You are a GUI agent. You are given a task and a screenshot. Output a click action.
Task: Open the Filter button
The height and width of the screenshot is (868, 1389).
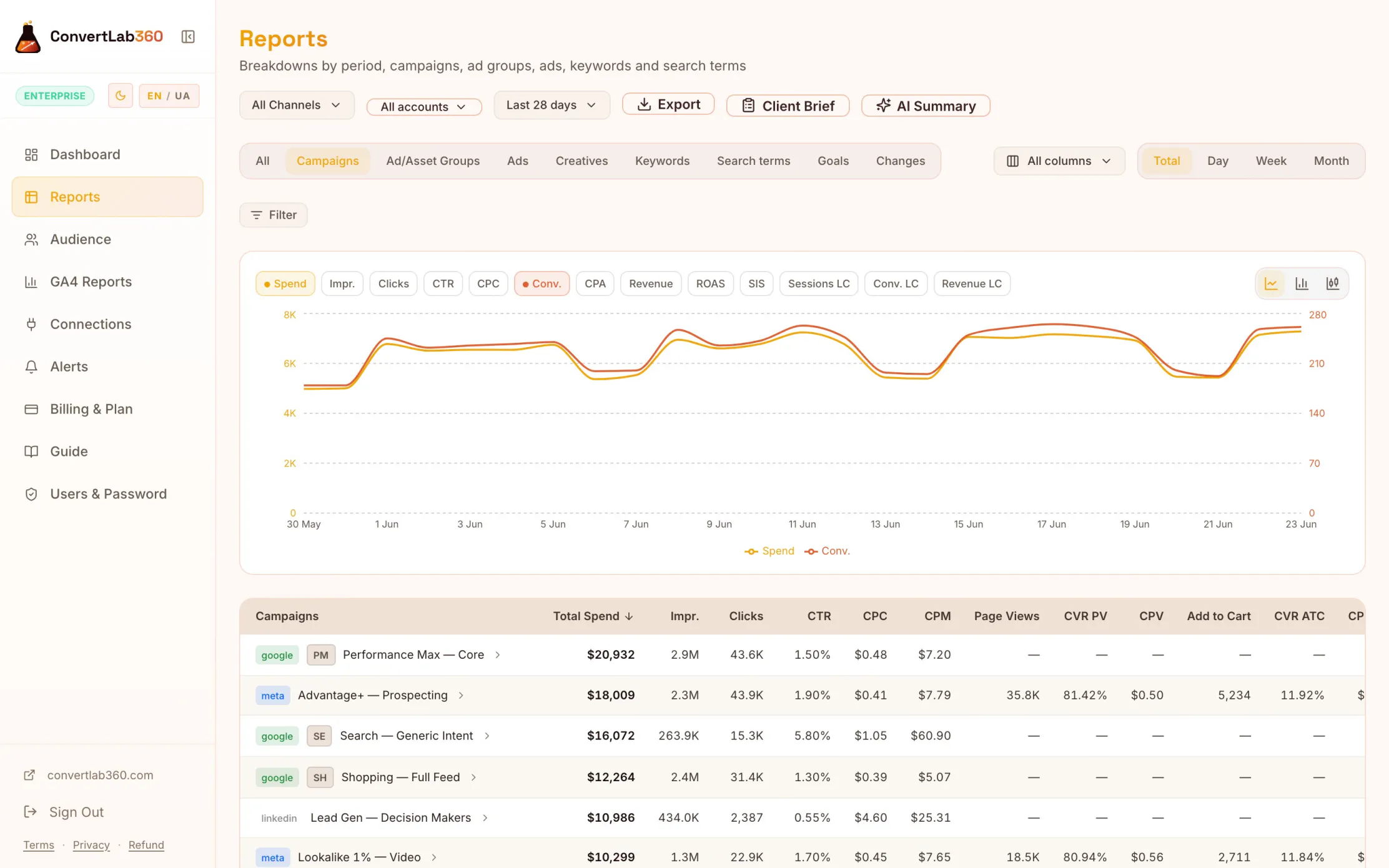pyautogui.click(x=274, y=215)
